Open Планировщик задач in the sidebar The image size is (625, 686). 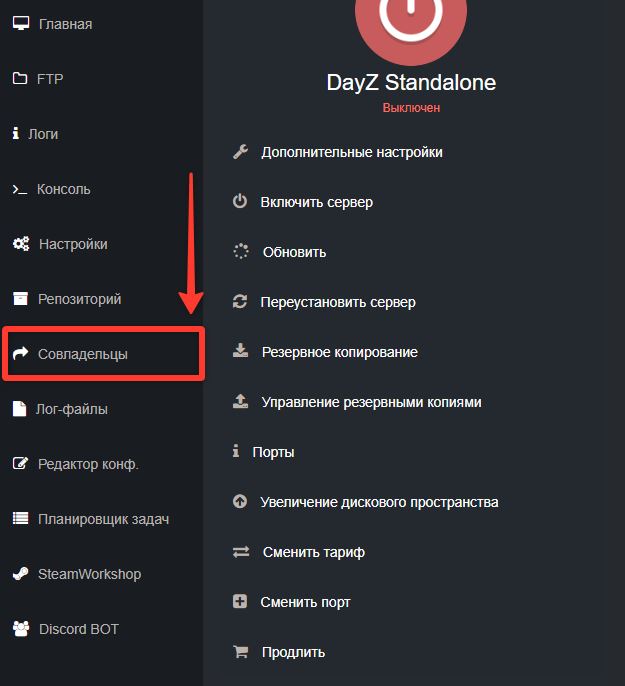(x=103, y=519)
